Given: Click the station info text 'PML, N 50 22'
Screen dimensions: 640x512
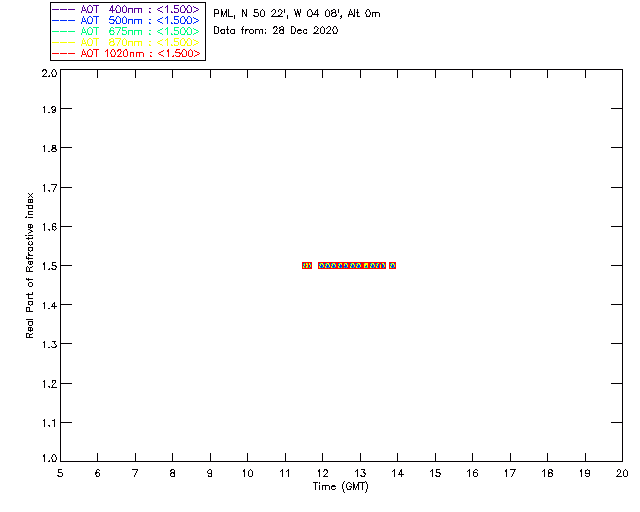Looking at the screenshot, I should pyautogui.click(x=249, y=14).
